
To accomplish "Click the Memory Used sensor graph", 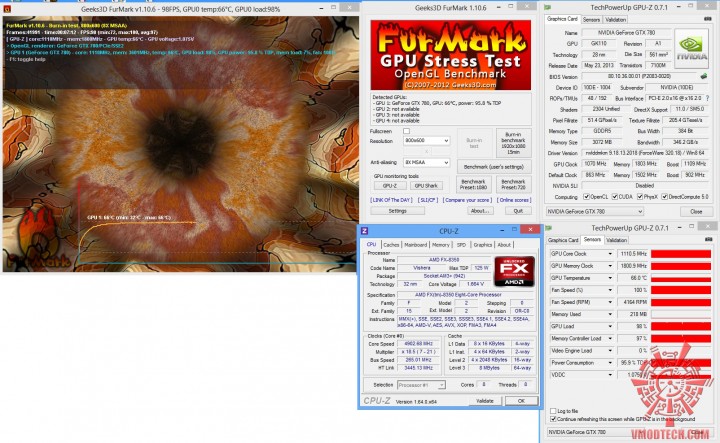I will 681,314.
